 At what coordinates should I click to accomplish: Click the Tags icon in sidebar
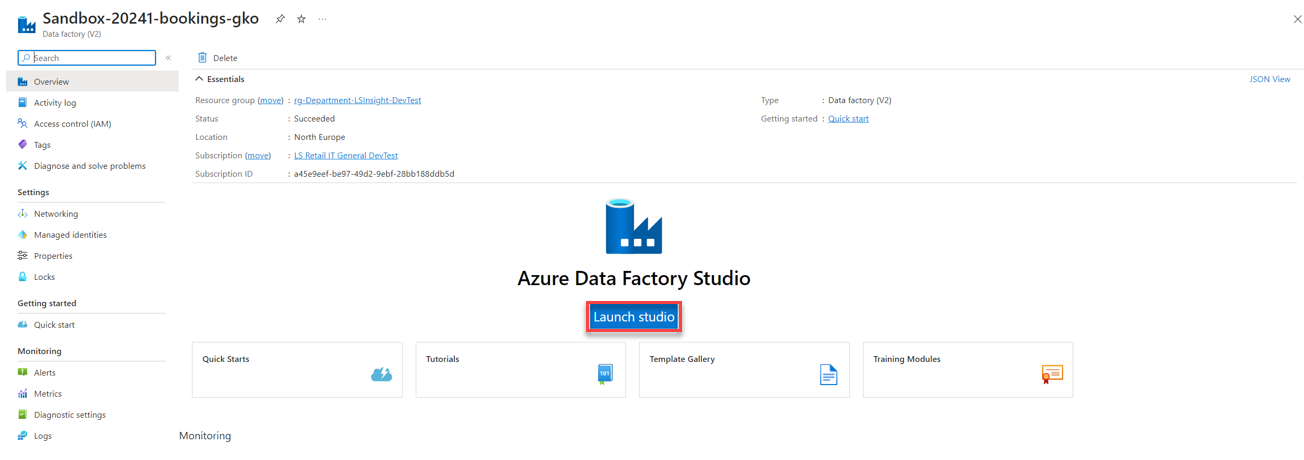[22, 145]
